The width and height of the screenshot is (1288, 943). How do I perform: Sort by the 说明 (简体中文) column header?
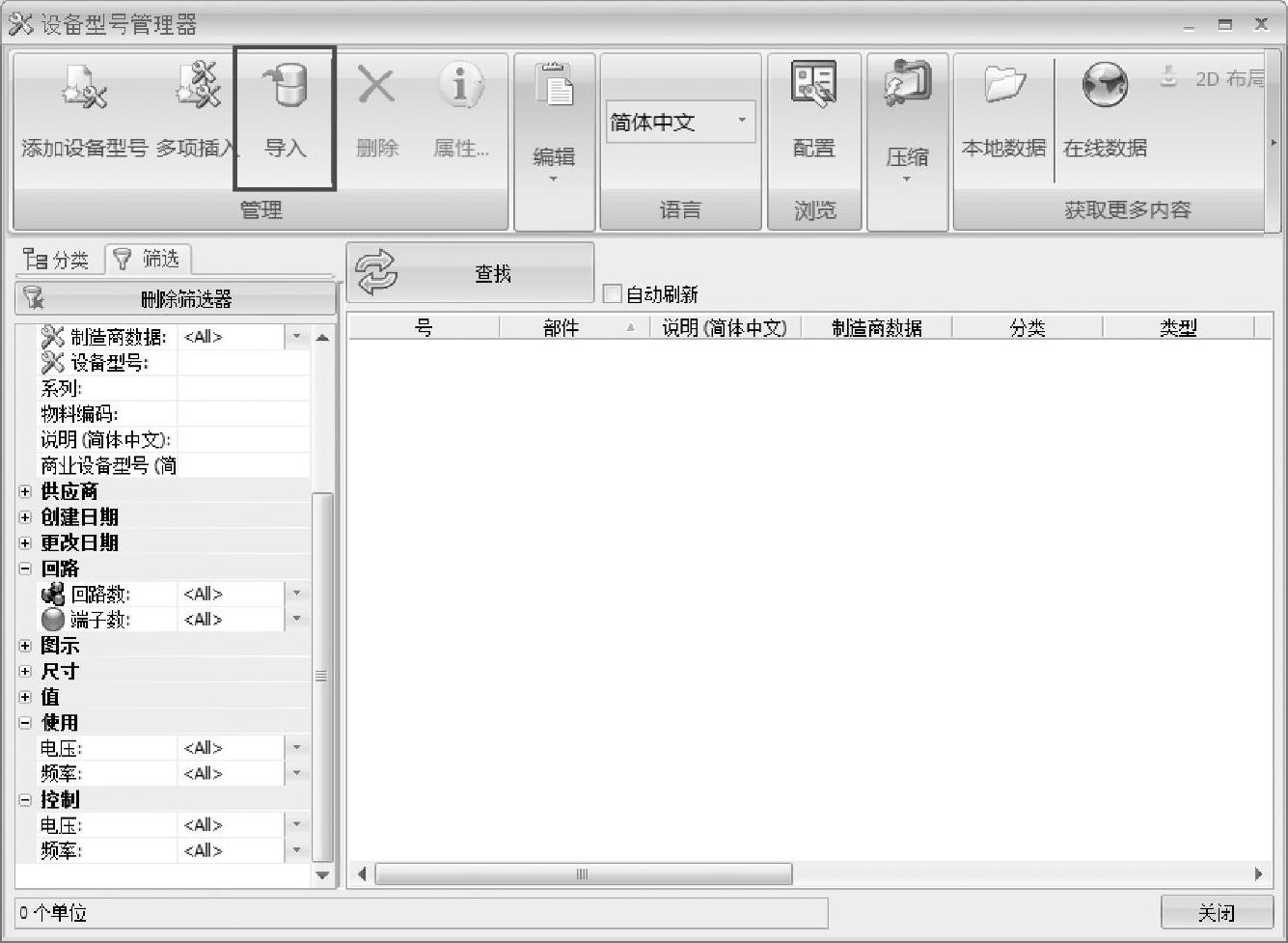click(725, 328)
